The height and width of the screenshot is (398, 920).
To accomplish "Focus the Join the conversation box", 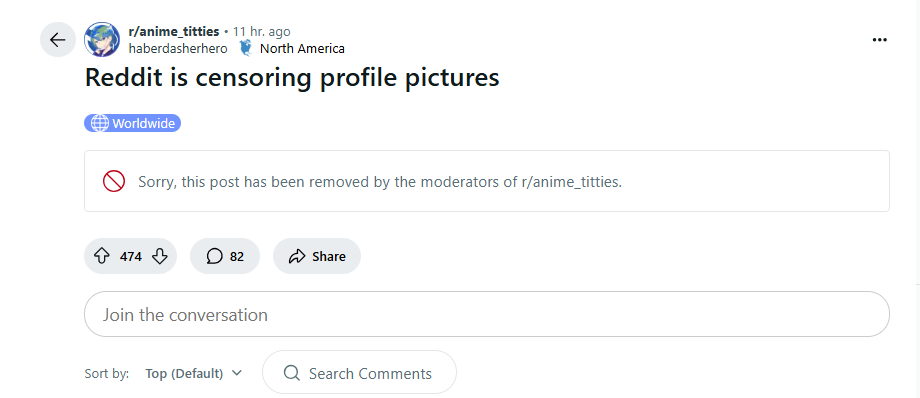I will (487, 314).
